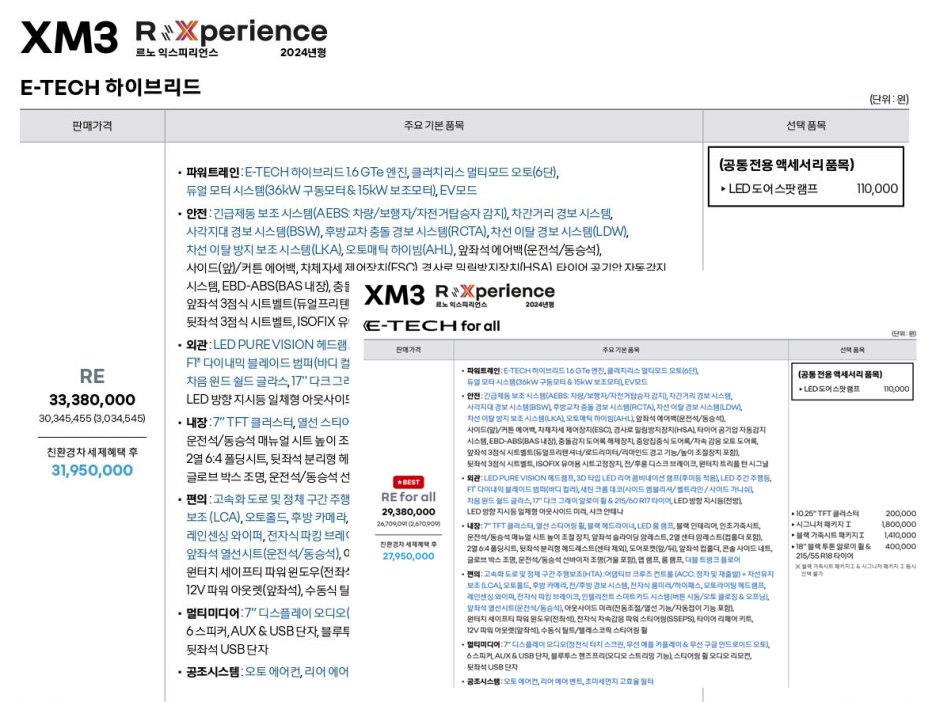Click the '안전' label in the back sheet
The height and width of the screenshot is (702, 936).
[196, 214]
